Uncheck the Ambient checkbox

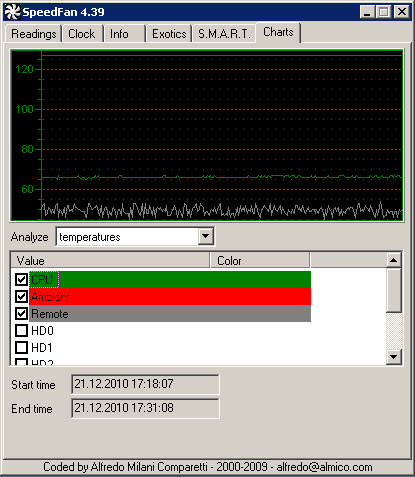click(x=21, y=296)
